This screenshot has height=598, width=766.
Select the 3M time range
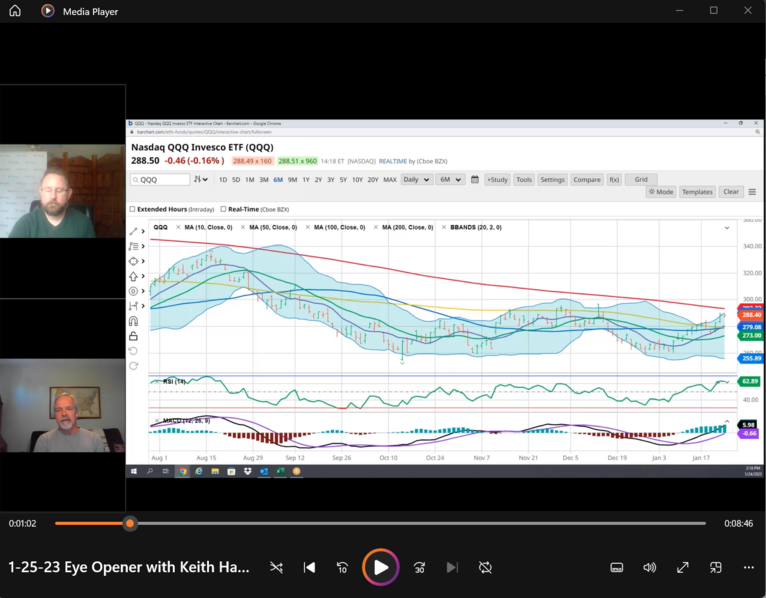coord(264,180)
